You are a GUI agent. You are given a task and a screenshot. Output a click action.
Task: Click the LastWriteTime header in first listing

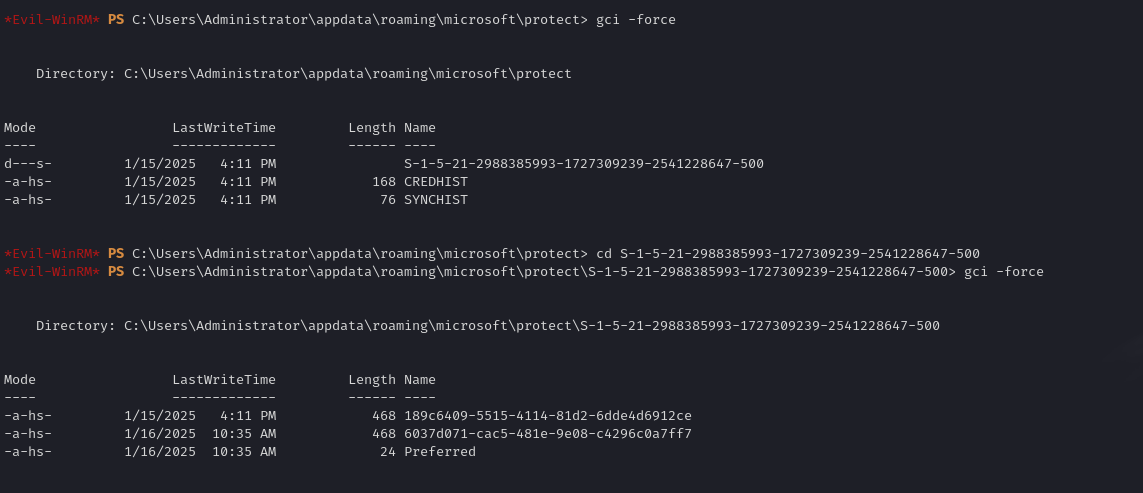pyautogui.click(x=223, y=128)
